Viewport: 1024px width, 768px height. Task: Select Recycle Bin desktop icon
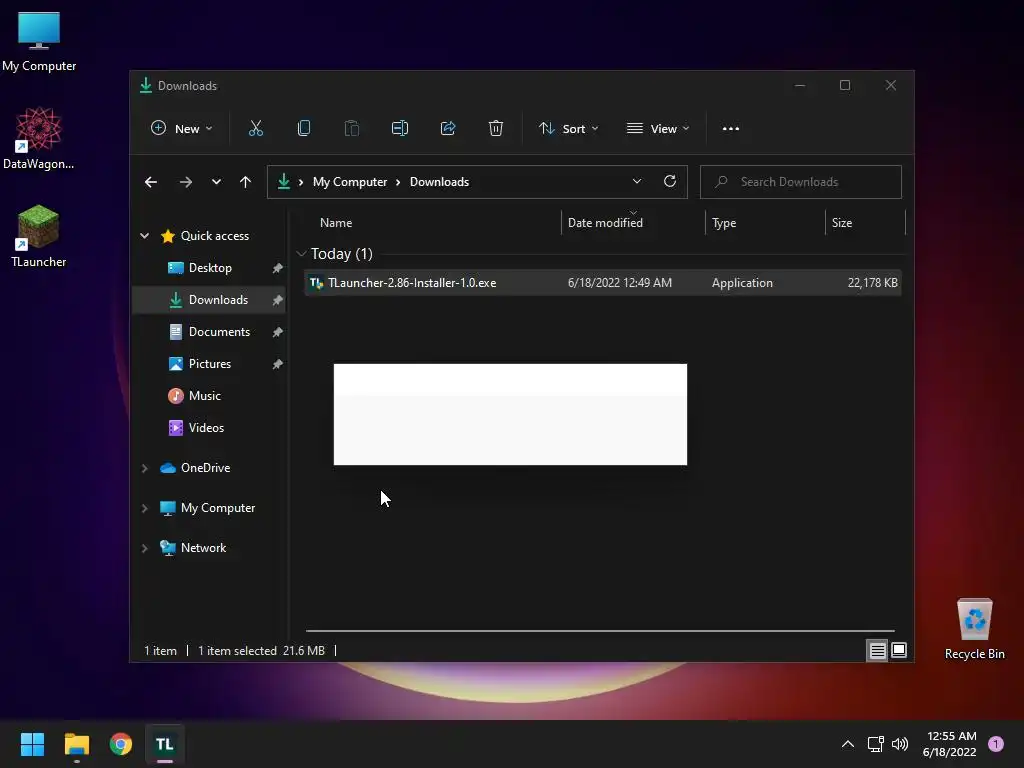[x=974, y=629]
